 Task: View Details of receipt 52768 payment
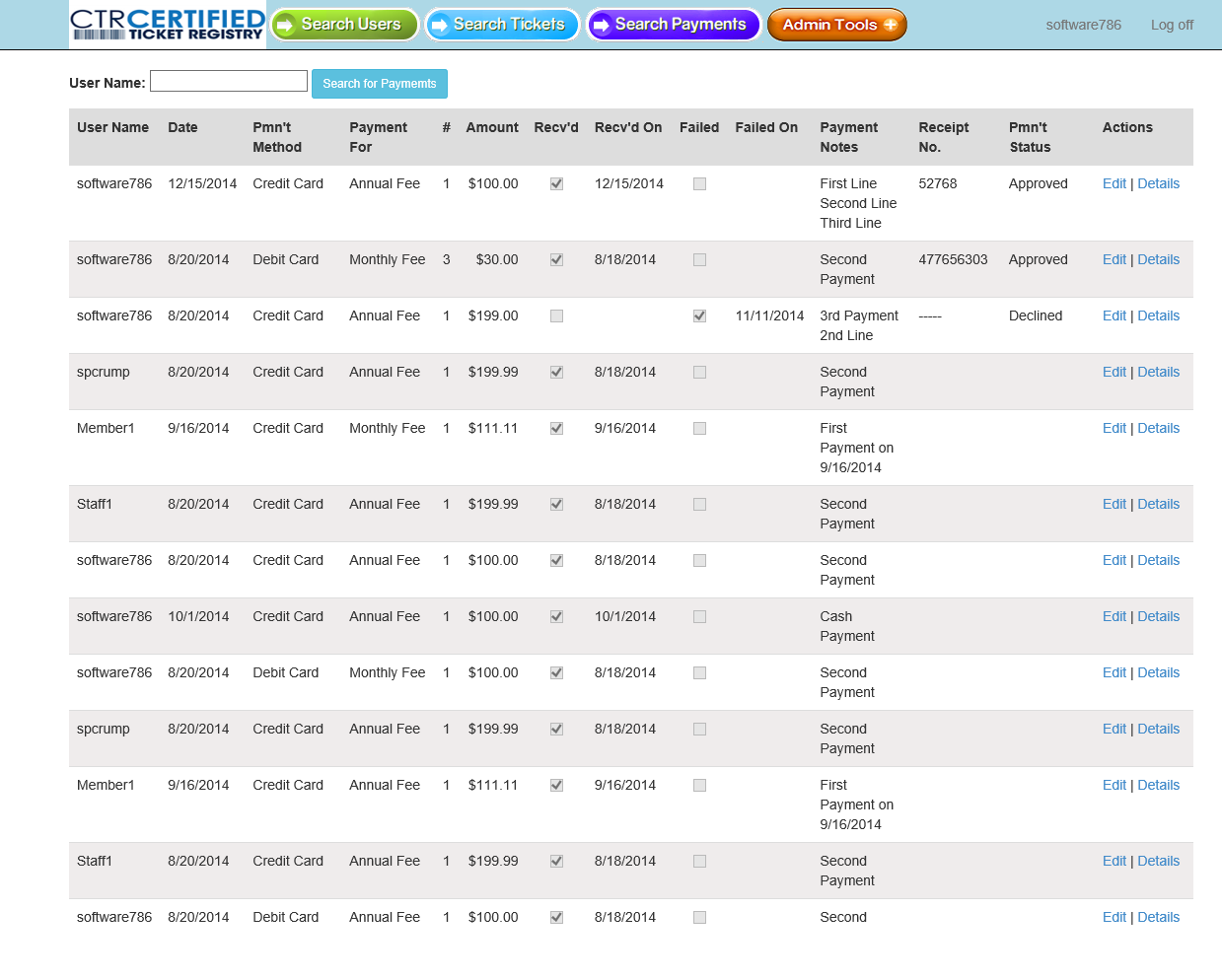(x=1158, y=183)
